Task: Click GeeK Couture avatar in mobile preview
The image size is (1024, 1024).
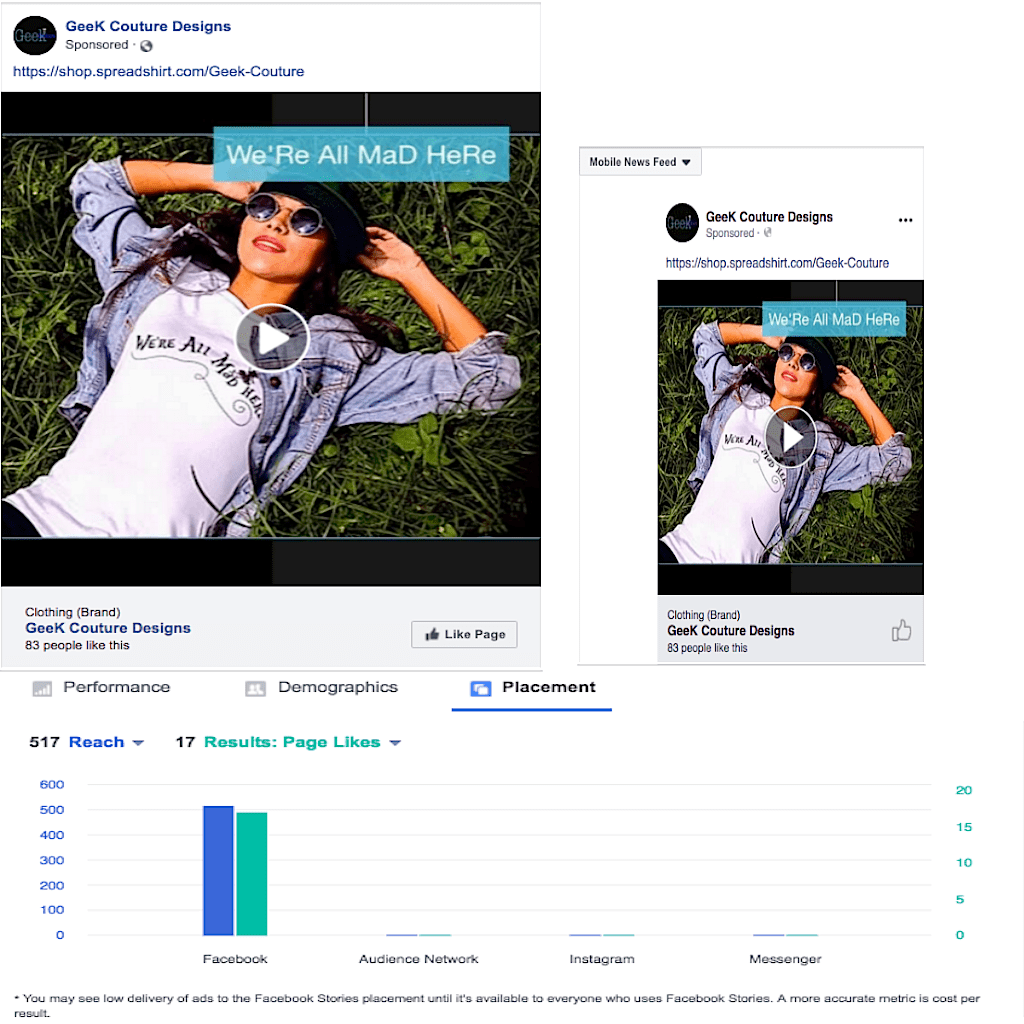Action: coord(682,223)
